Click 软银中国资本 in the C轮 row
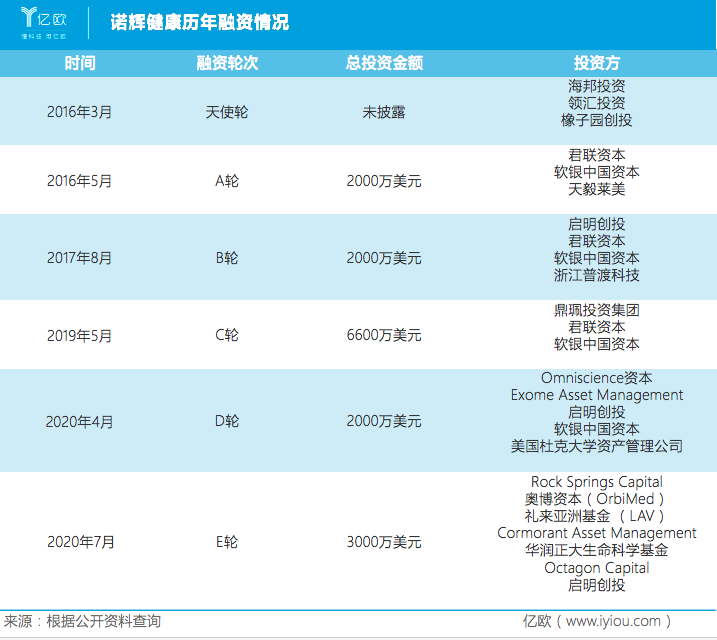The width and height of the screenshot is (717, 640). (x=597, y=344)
